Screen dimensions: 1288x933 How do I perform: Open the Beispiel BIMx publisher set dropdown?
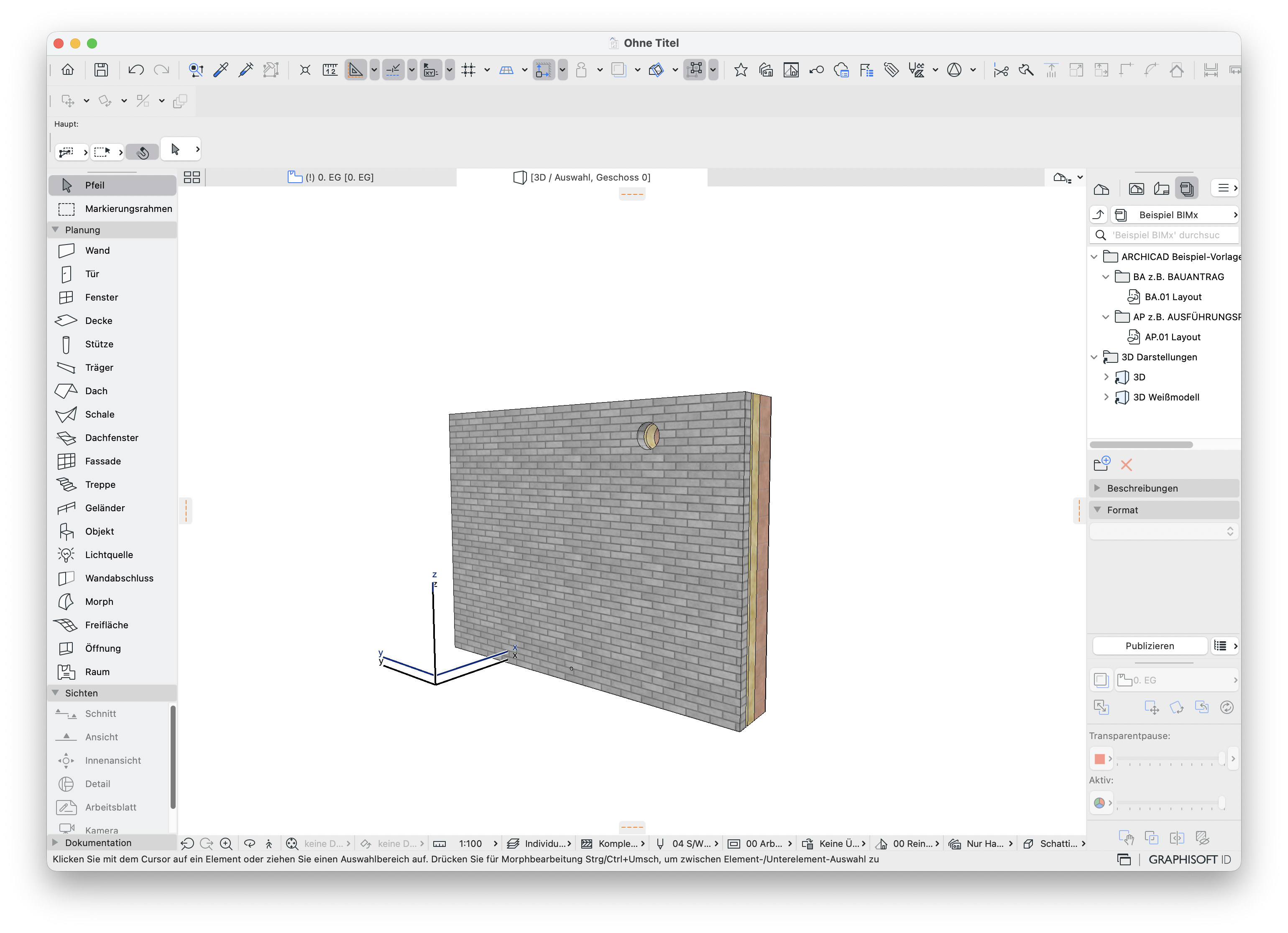point(1175,215)
